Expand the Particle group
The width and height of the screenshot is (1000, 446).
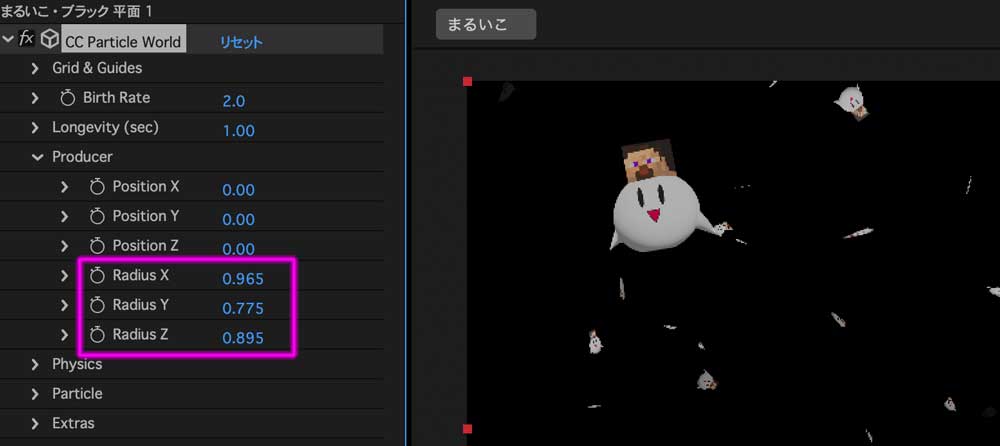pyautogui.click(x=36, y=394)
